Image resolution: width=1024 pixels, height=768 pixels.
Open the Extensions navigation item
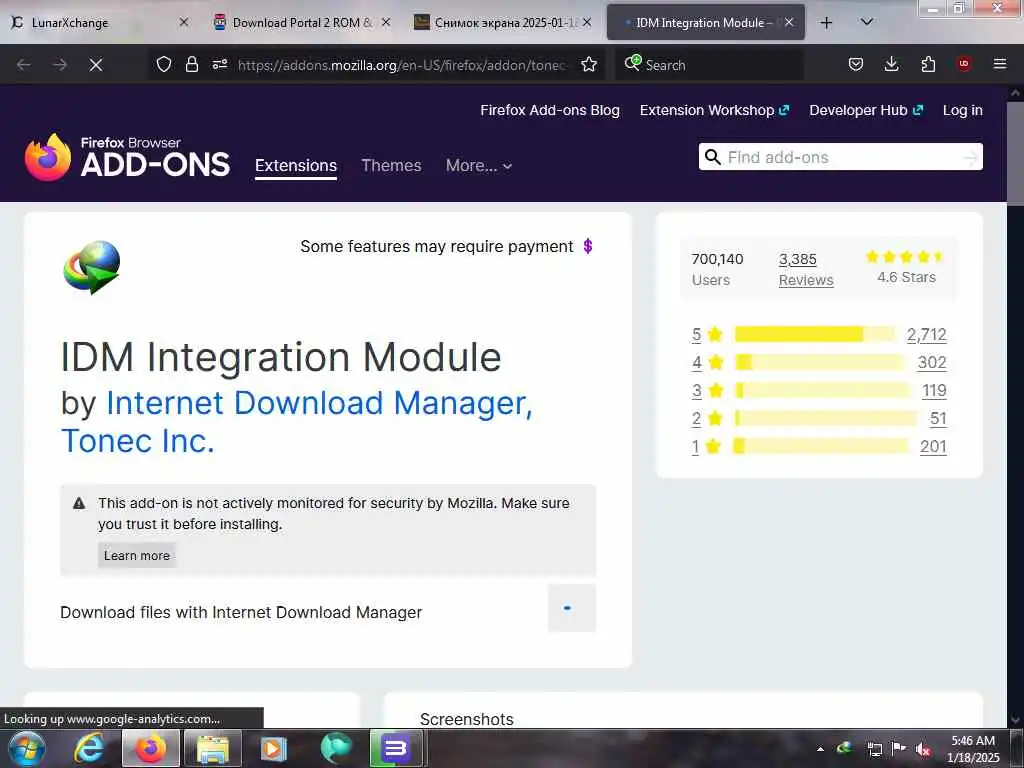(296, 165)
